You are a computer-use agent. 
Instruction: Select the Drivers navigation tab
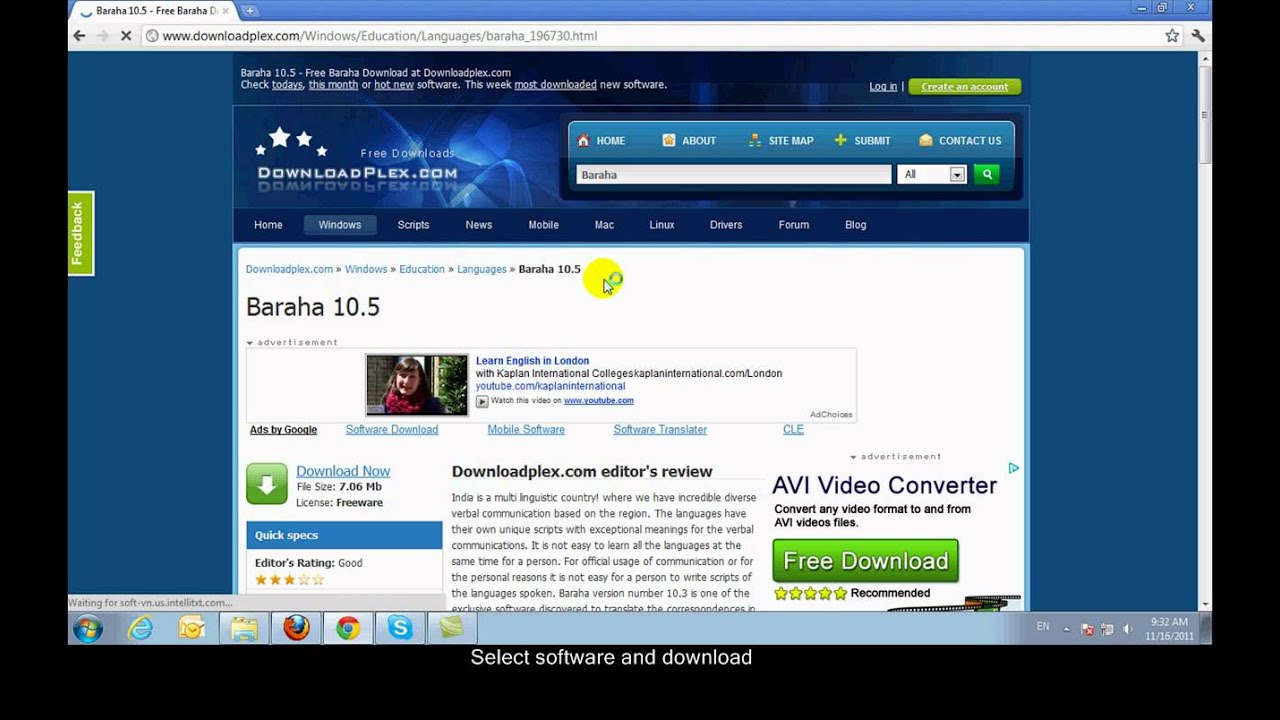726,225
